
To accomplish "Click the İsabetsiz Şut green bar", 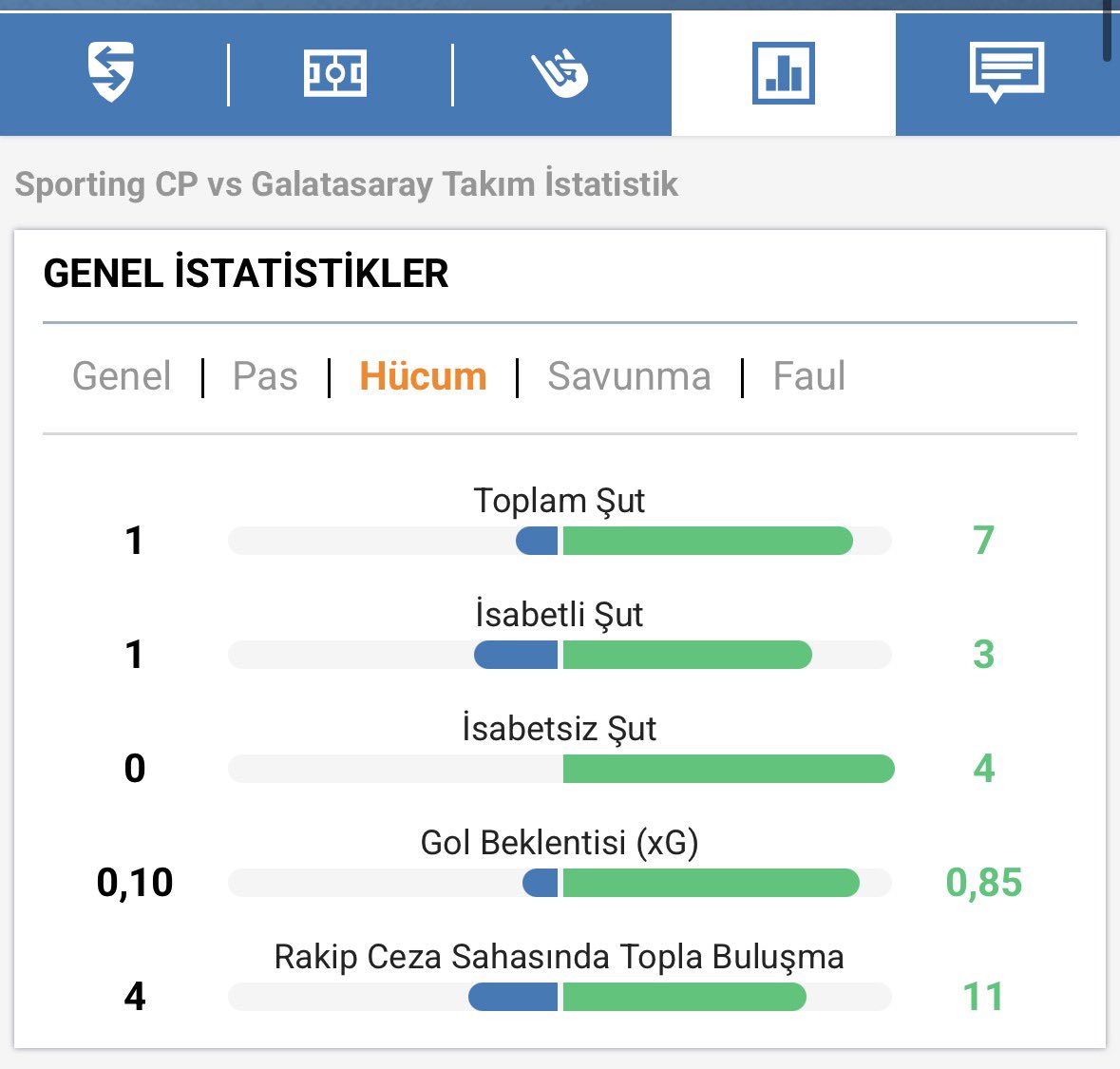I will pos(729,769).
